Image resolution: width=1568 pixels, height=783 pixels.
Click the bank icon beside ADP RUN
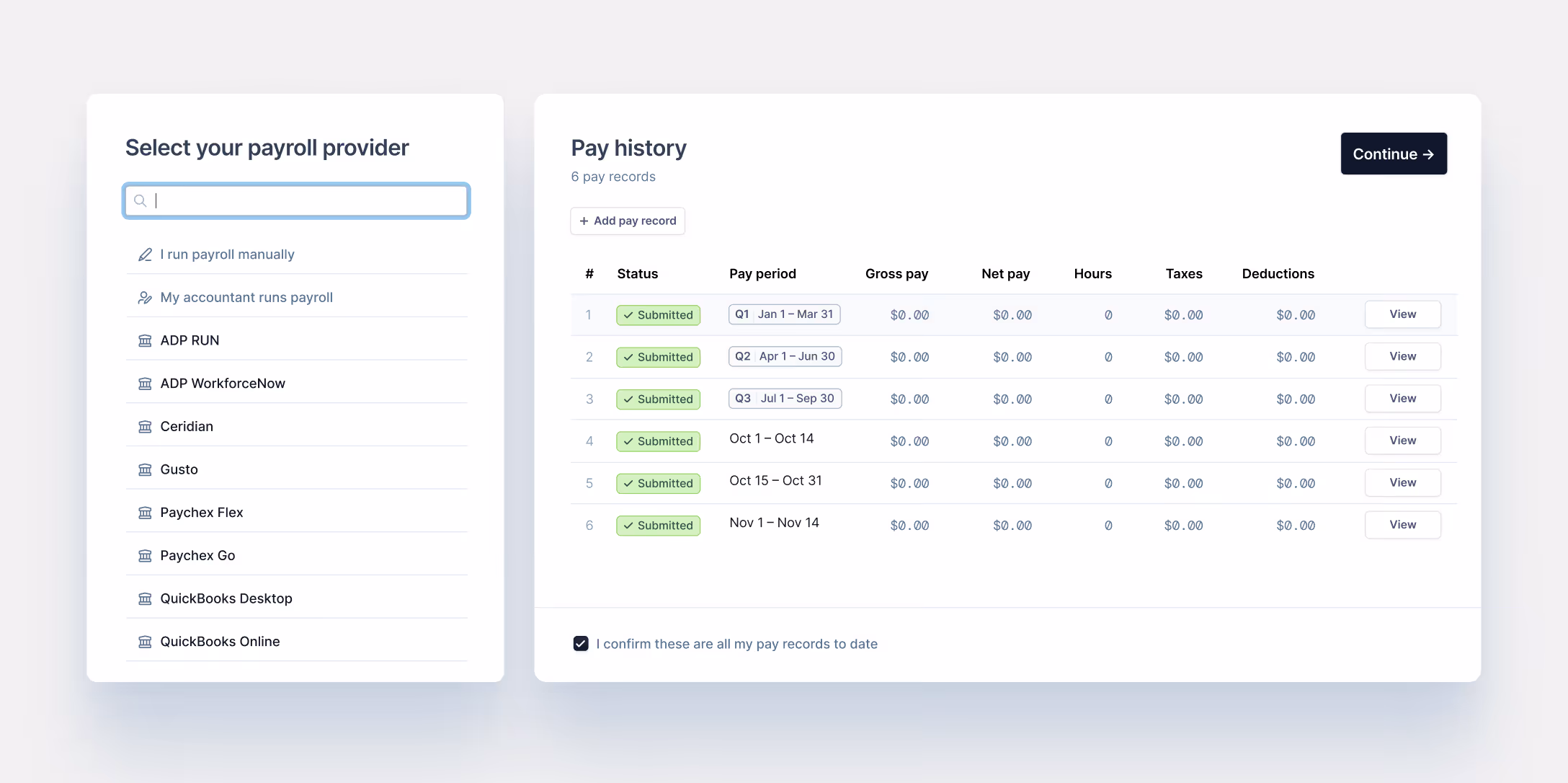(145, 340)
